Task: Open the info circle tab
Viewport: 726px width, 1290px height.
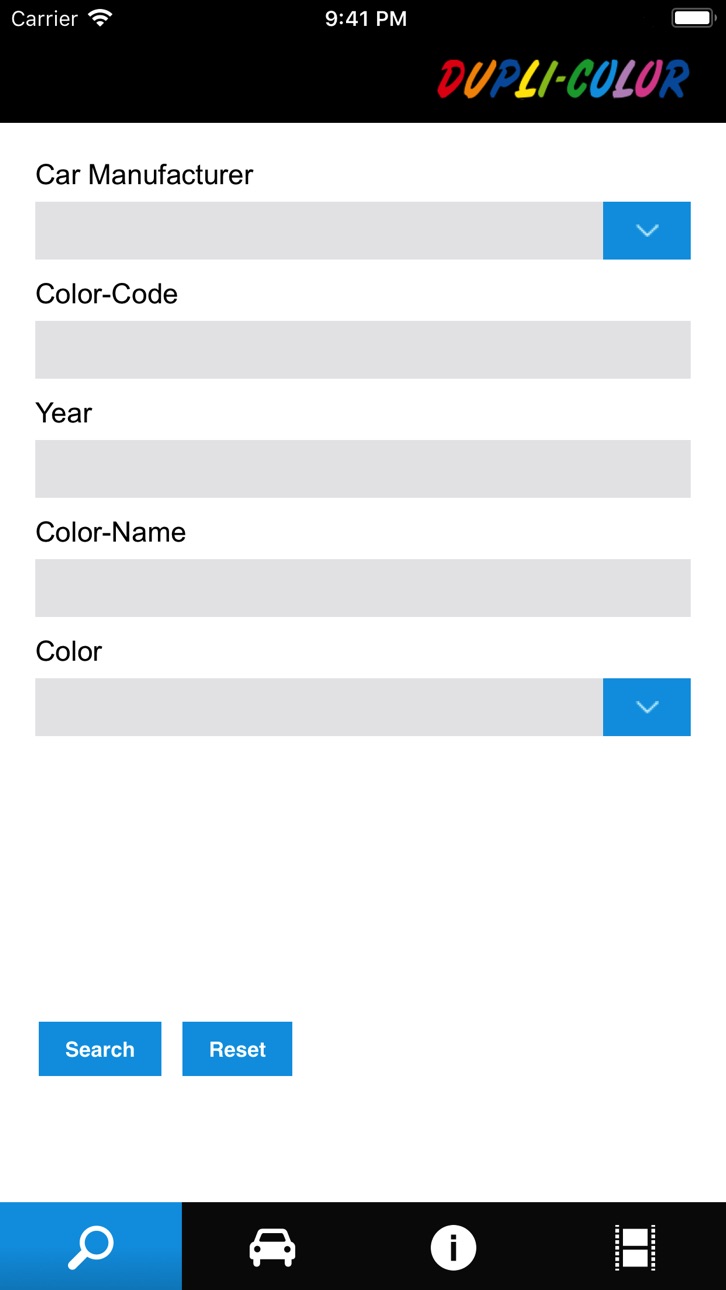Action: click(453, 1246)
